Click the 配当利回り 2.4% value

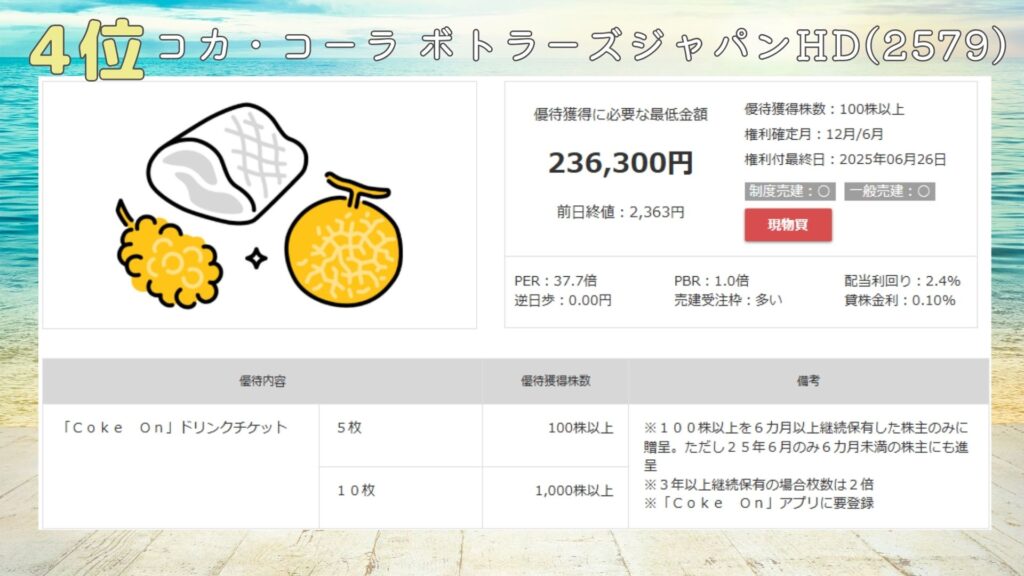[902, 281]
